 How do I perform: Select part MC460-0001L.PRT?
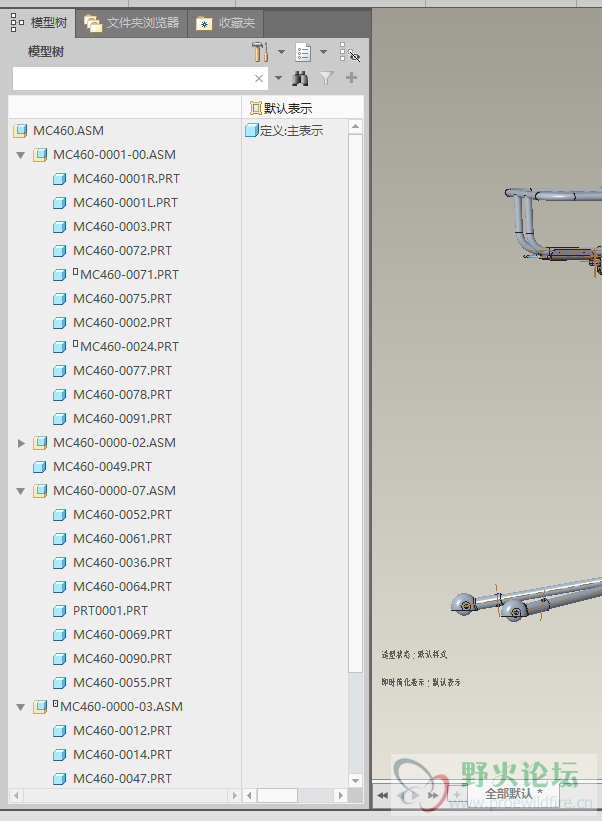125,203
